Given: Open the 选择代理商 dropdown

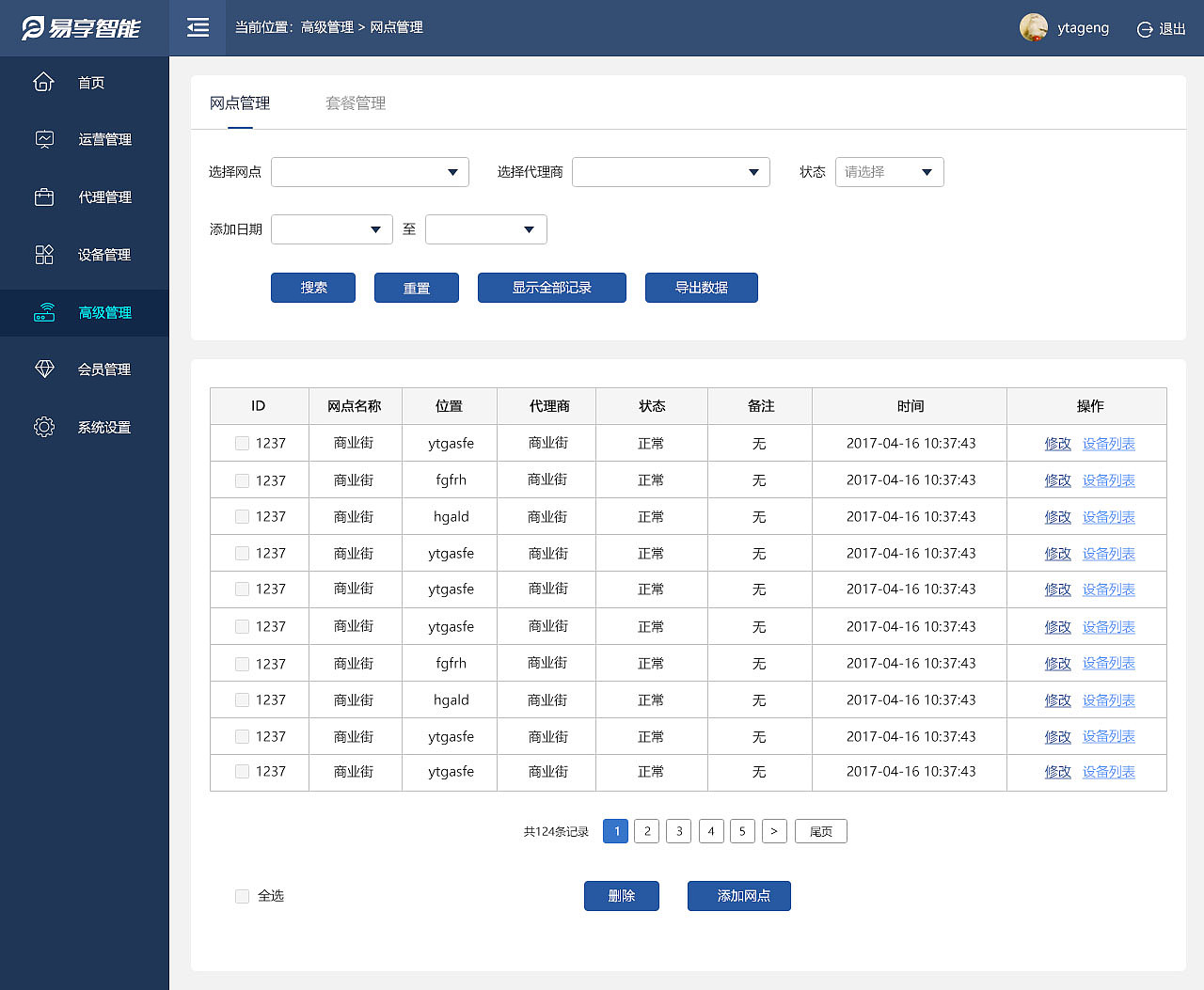Looking at the screenshot, I should click(x=671, y=172).
